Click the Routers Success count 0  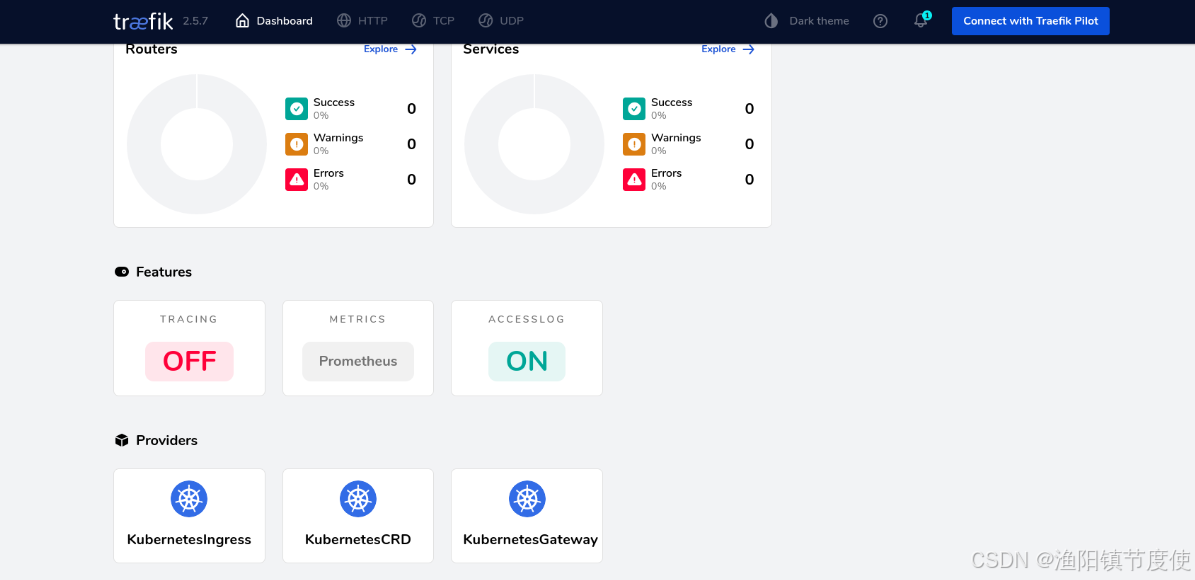tap(412, 109)
